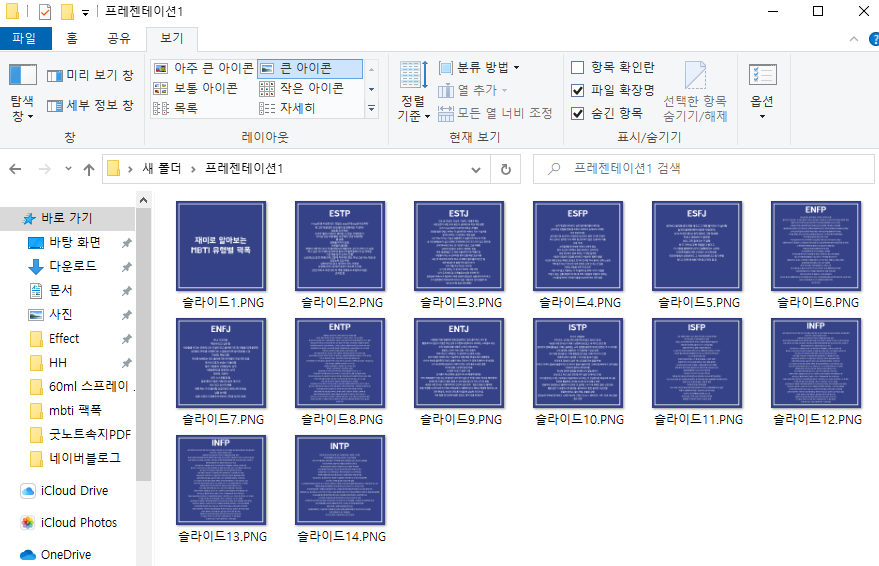The image size is (879, 566).
Task: Open the Options (옵션) button
Action: (762, 92)
